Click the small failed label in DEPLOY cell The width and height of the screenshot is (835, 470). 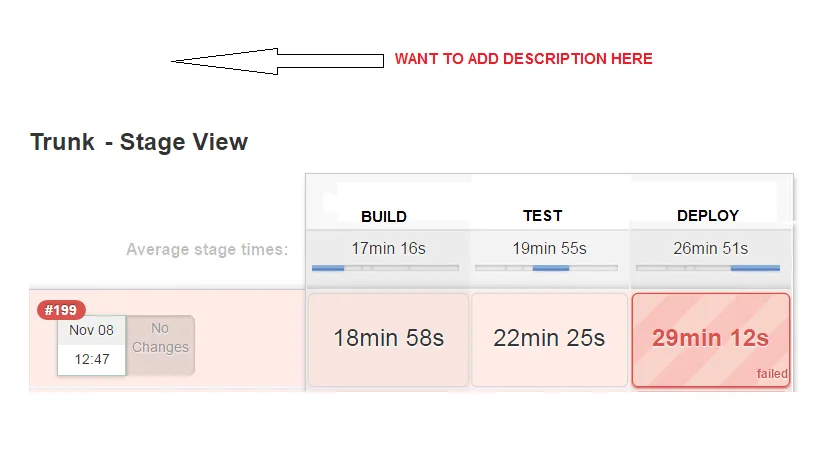[772, 374]
